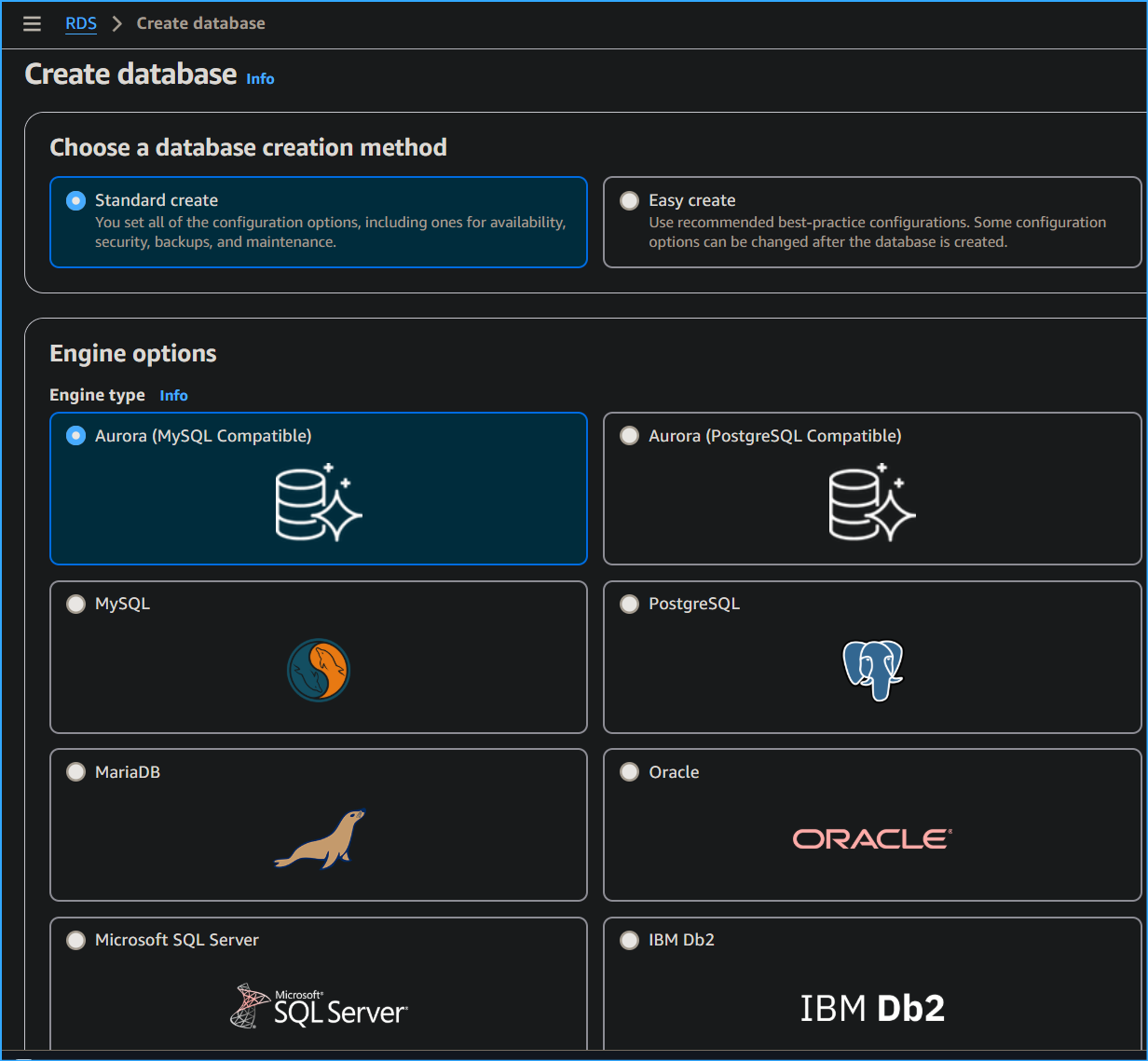This screenshot has height=1061, width=1148.
Task: Select the Oracle engine radio button
Action: [x=629, y=771]
